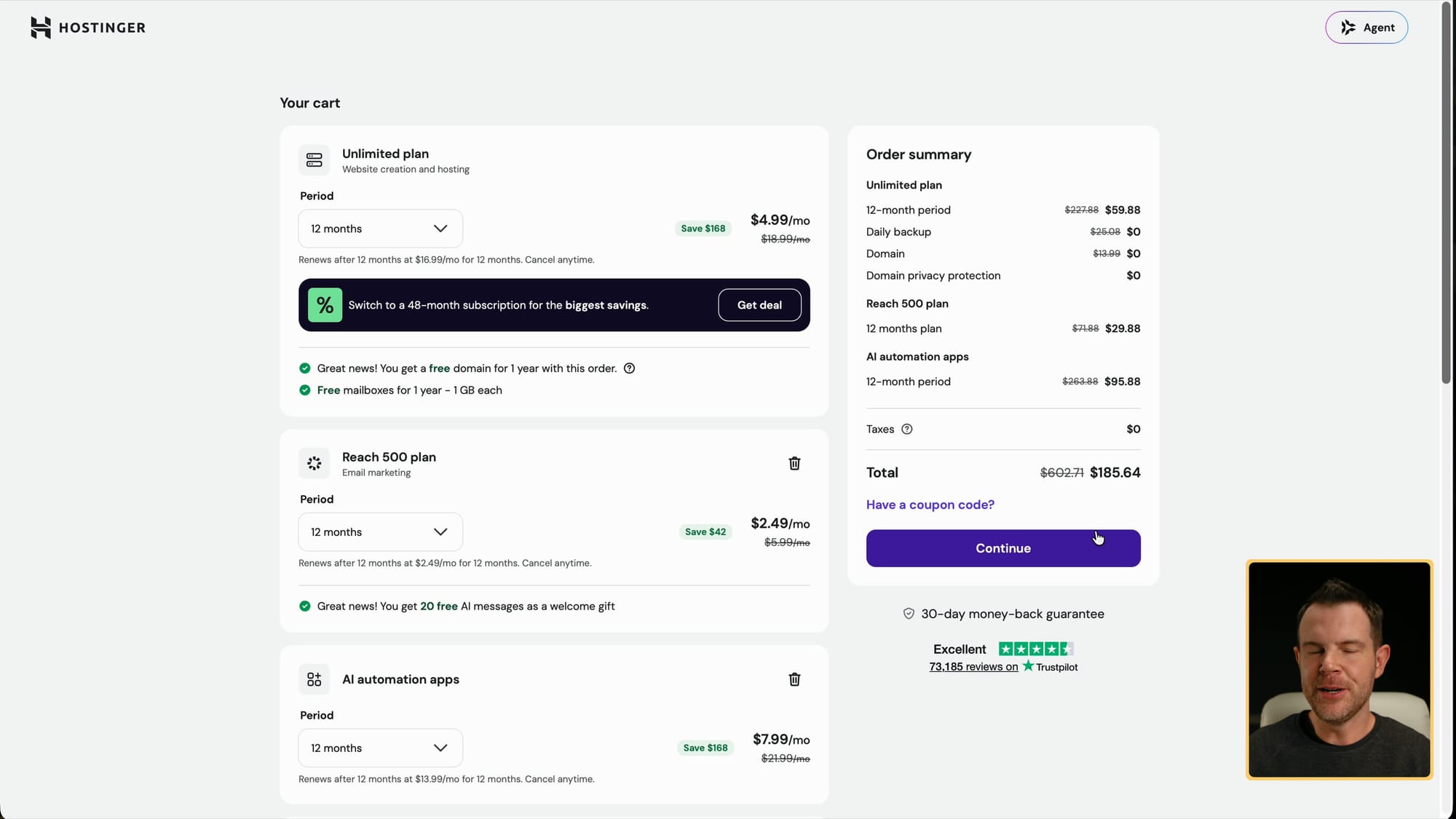Viewport: 1456px width, 819px height.
Task: Click the $4.99/mo price
Action: 780,220
